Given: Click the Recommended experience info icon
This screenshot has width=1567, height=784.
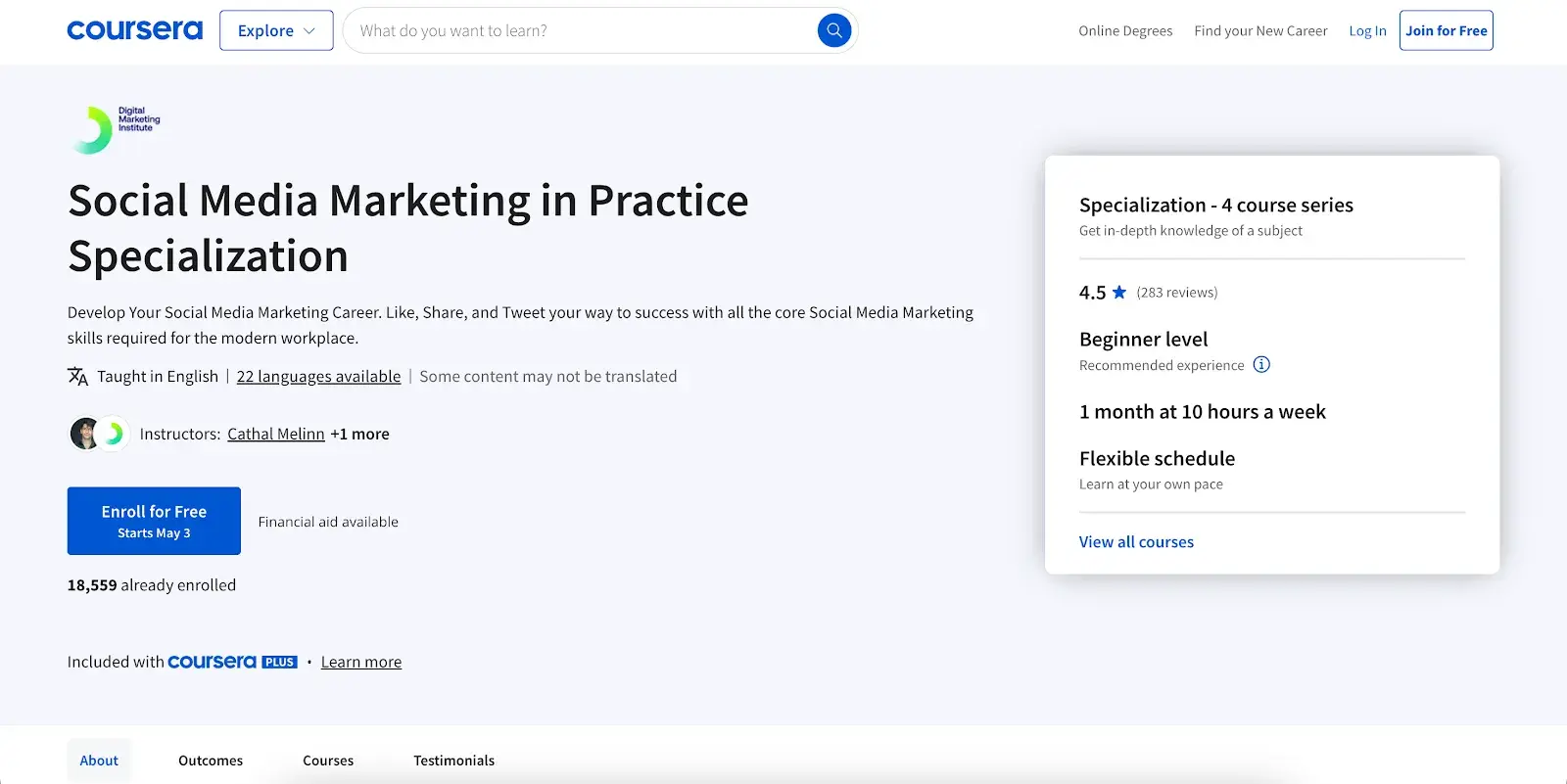Looking at the screenshot, I should point(1261,365).
